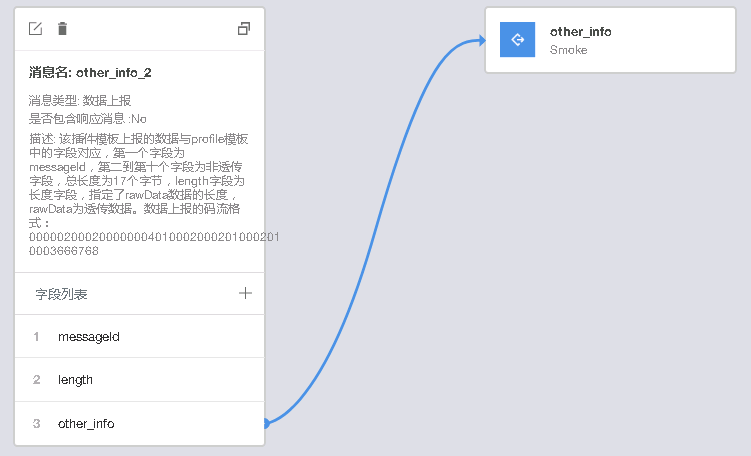
Task: Click row number 3 in field list
Action: [37, 424]
